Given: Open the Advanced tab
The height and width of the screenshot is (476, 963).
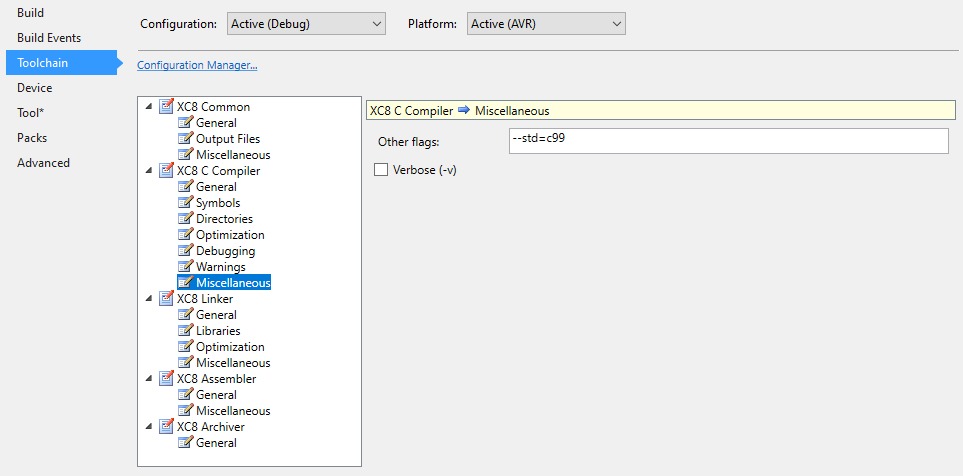Looking at the screenshot, I should (43, 163).
